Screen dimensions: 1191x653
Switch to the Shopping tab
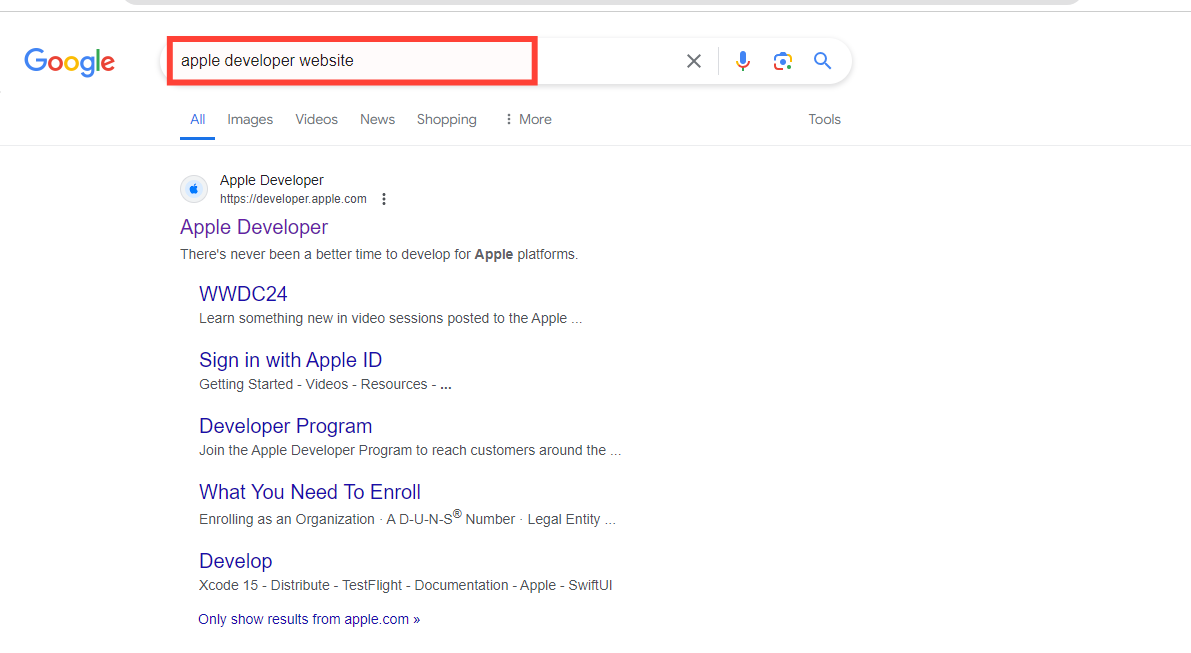[x=447, y=119]
